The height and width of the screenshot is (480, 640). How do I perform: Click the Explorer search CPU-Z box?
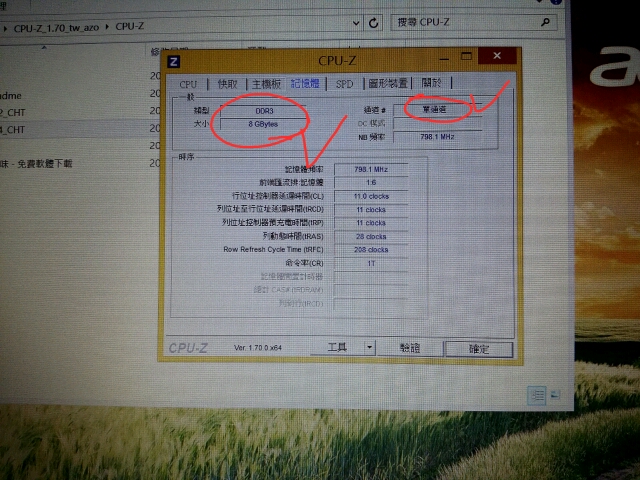click(473, 22)
